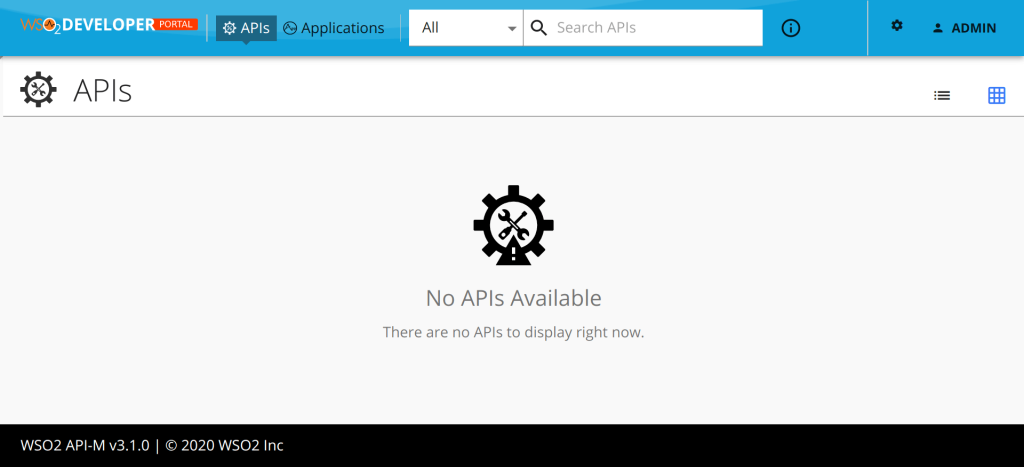Click the gear-wrench icon beside the APIs heading
1024x467 pixels.
click(38, 90)
